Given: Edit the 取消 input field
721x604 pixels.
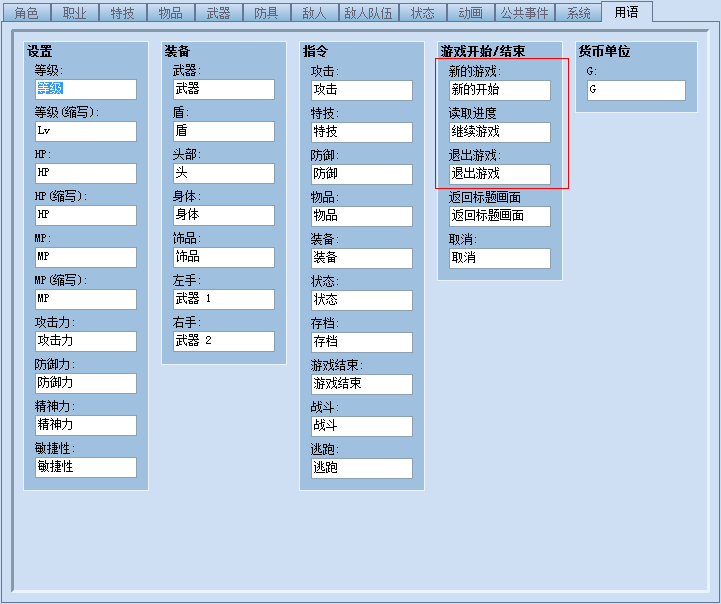Looking at the screenshot, I should pyautogui.click(x=500, y=258).
